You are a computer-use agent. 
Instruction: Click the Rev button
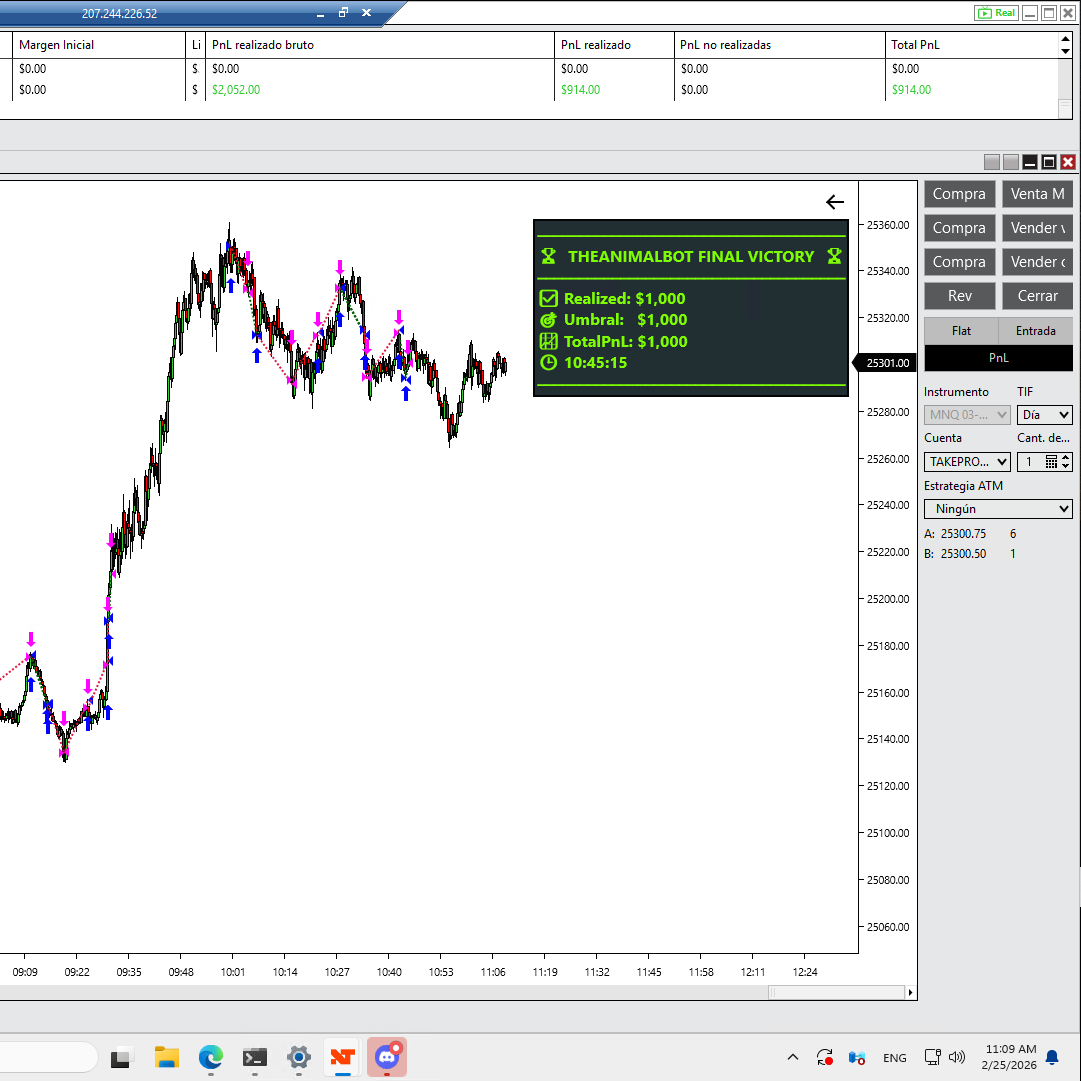click(959, 296)
